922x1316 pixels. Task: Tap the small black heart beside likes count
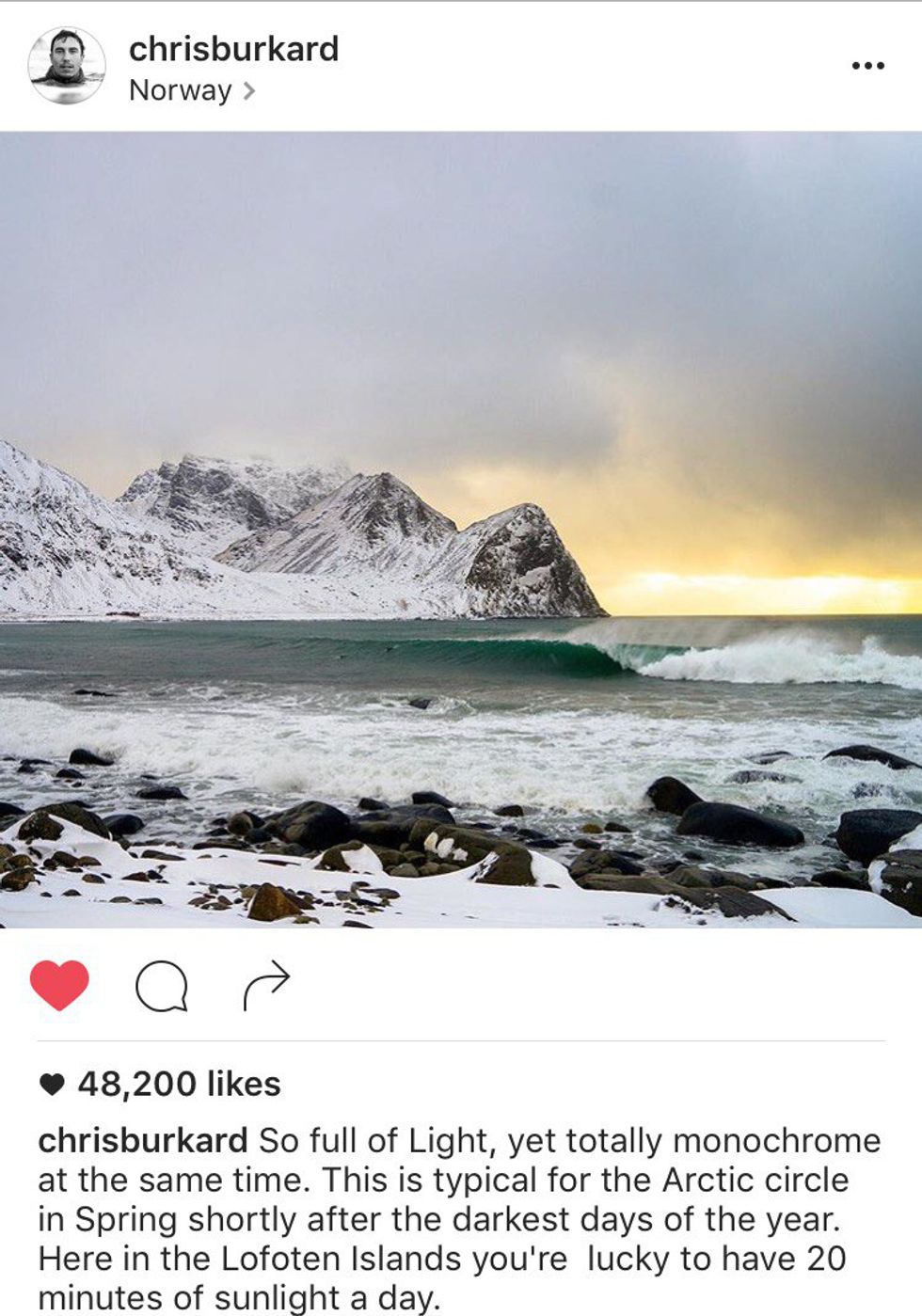(x=53, y=1085)
